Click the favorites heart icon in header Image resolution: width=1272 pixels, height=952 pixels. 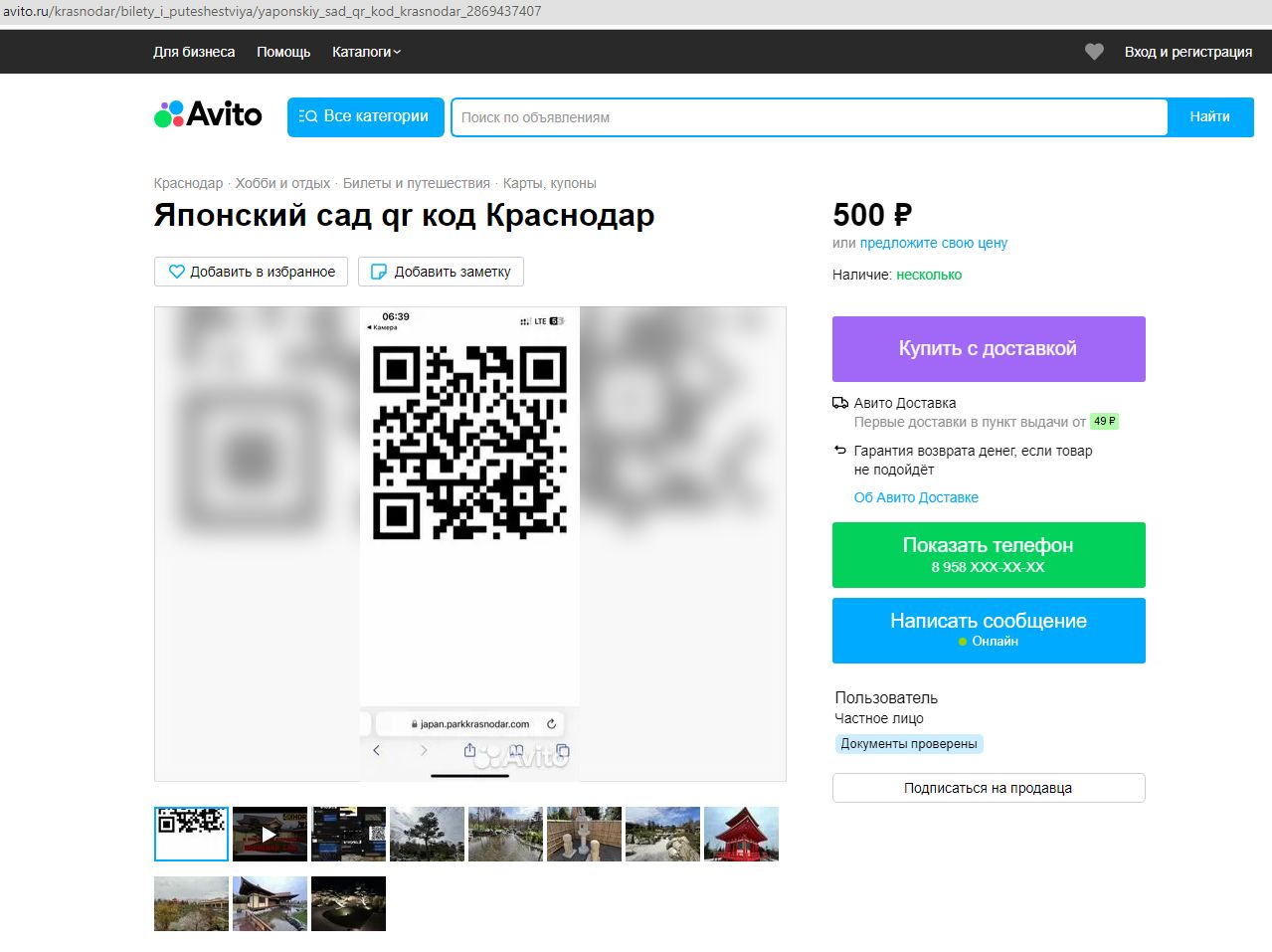(x=1094, y=52)
